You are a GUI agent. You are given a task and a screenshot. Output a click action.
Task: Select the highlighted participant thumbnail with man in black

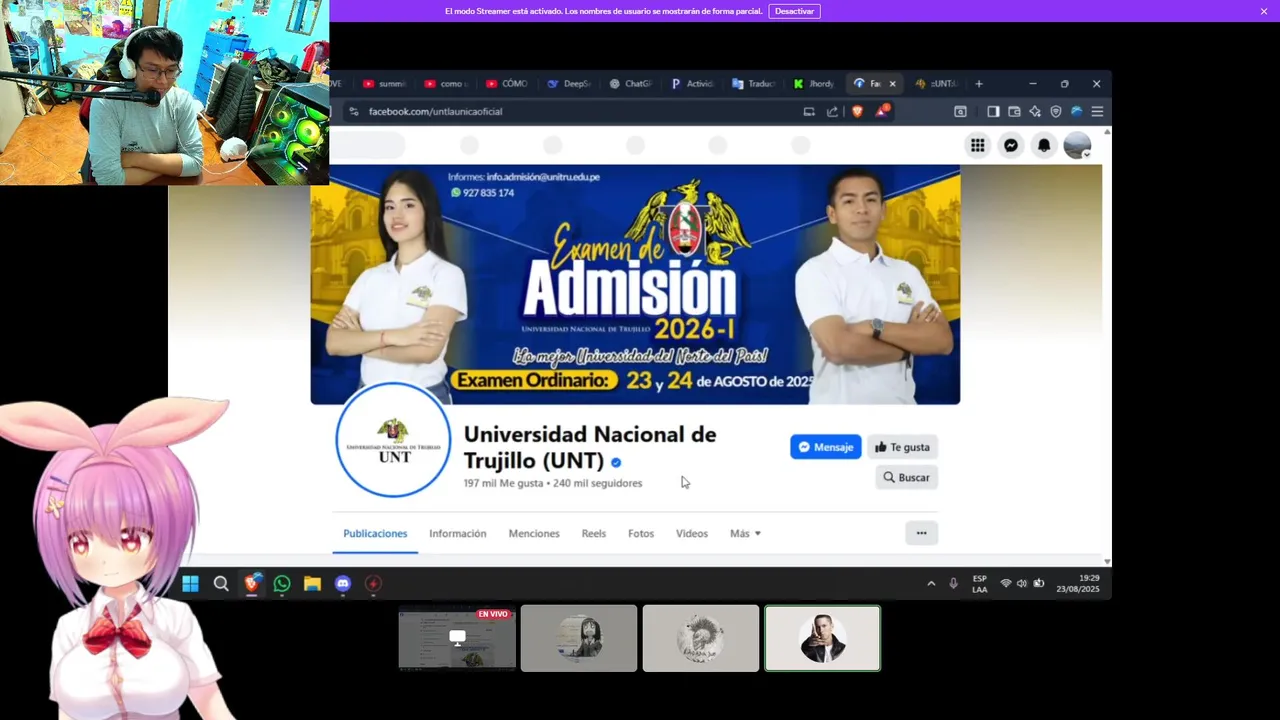coord(823,638)
